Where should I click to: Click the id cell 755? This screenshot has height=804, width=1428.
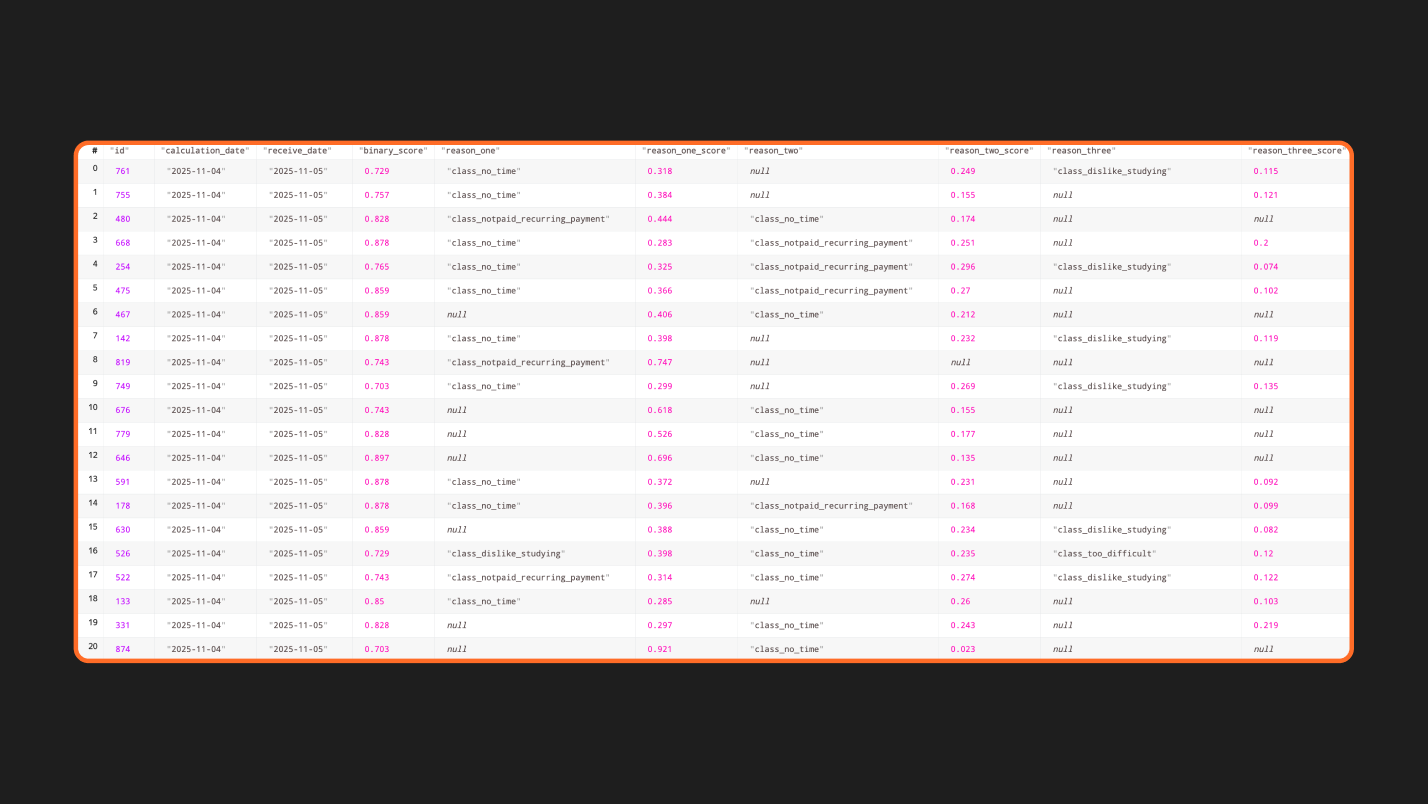point(122,196)
